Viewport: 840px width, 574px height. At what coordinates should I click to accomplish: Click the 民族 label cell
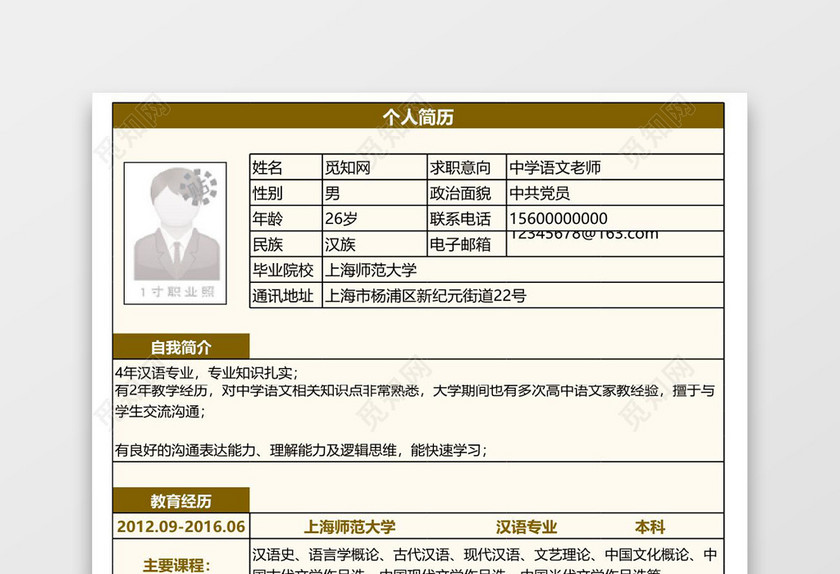point(286,244)
